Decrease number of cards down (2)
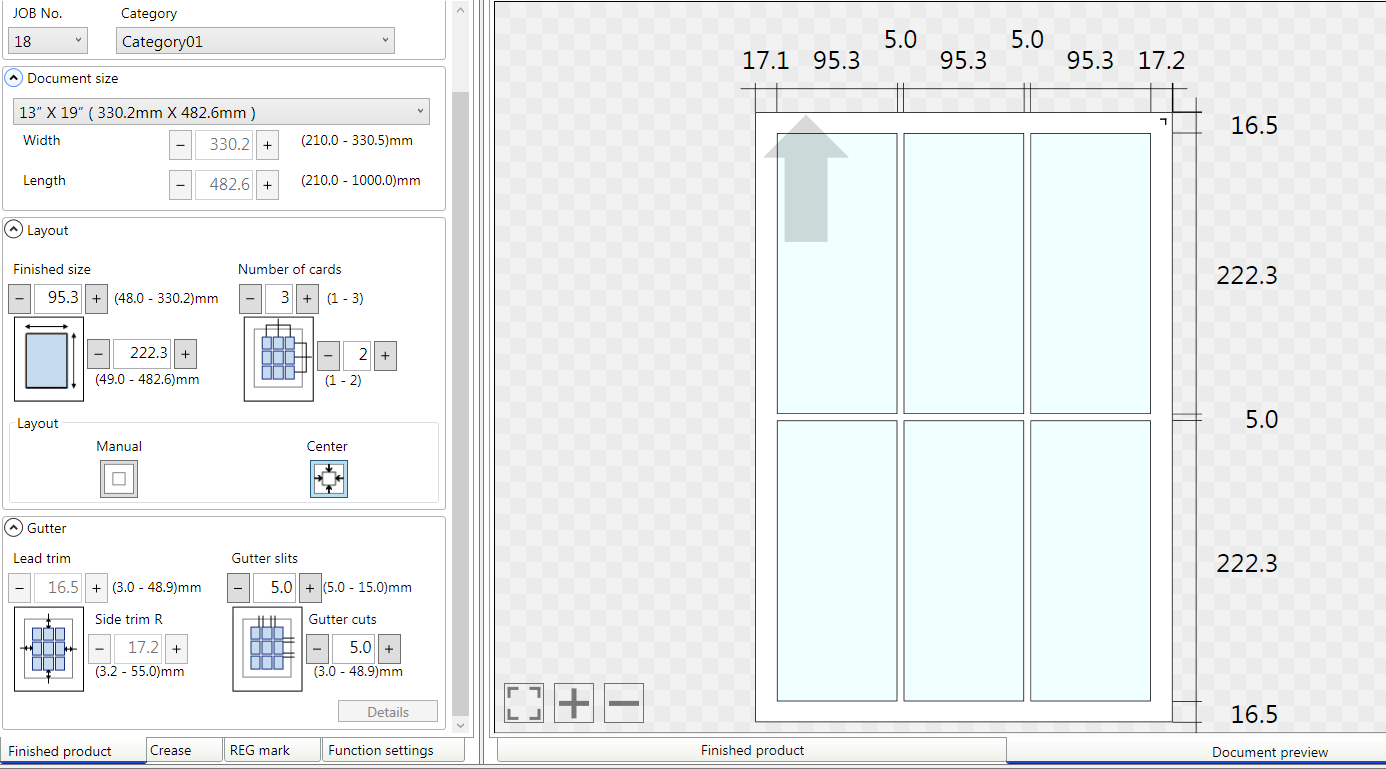Viewport: 1386px width, 769px height. click(329, 355)
